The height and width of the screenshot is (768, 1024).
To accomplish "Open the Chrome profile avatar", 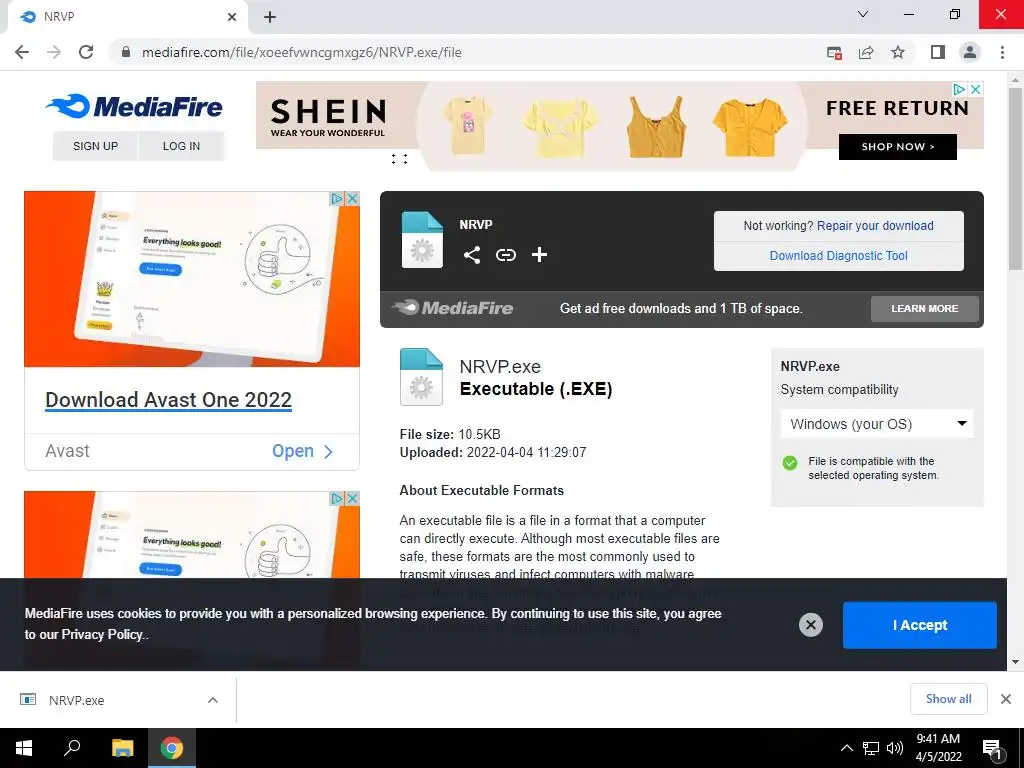I will [x=970, y=52].
